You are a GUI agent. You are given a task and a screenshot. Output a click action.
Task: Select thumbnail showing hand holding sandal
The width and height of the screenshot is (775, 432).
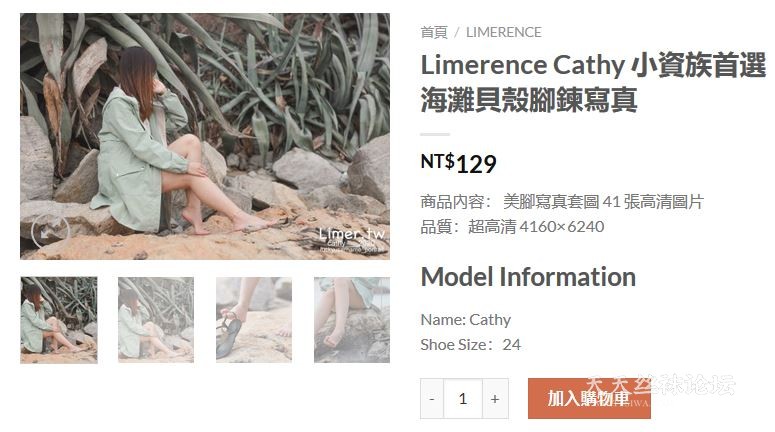[254, 320]
